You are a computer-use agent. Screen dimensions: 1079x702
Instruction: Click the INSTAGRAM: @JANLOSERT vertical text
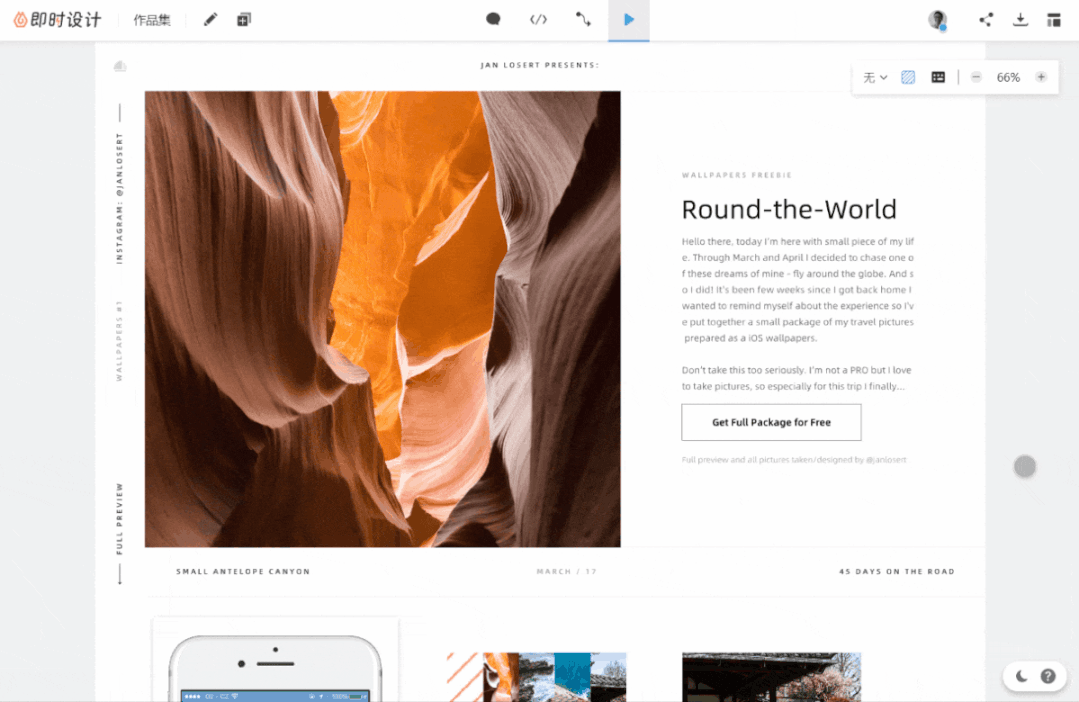[x=119, y=199]
